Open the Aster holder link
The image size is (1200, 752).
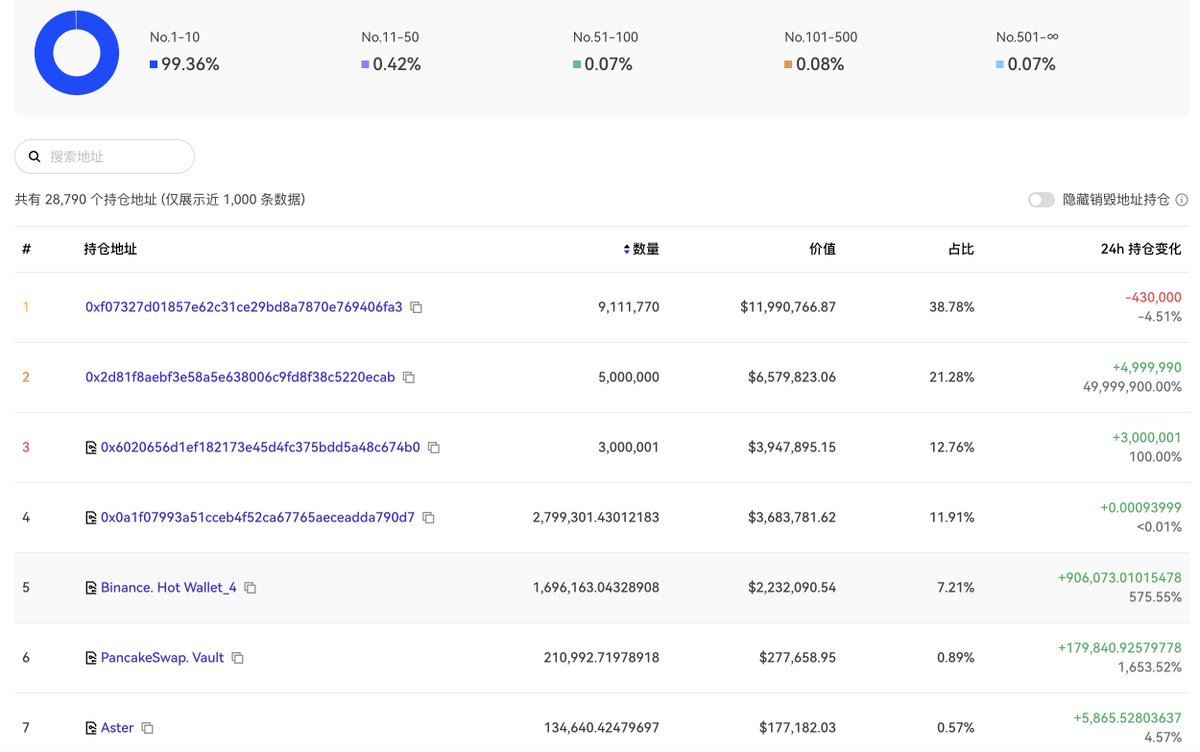117,728
